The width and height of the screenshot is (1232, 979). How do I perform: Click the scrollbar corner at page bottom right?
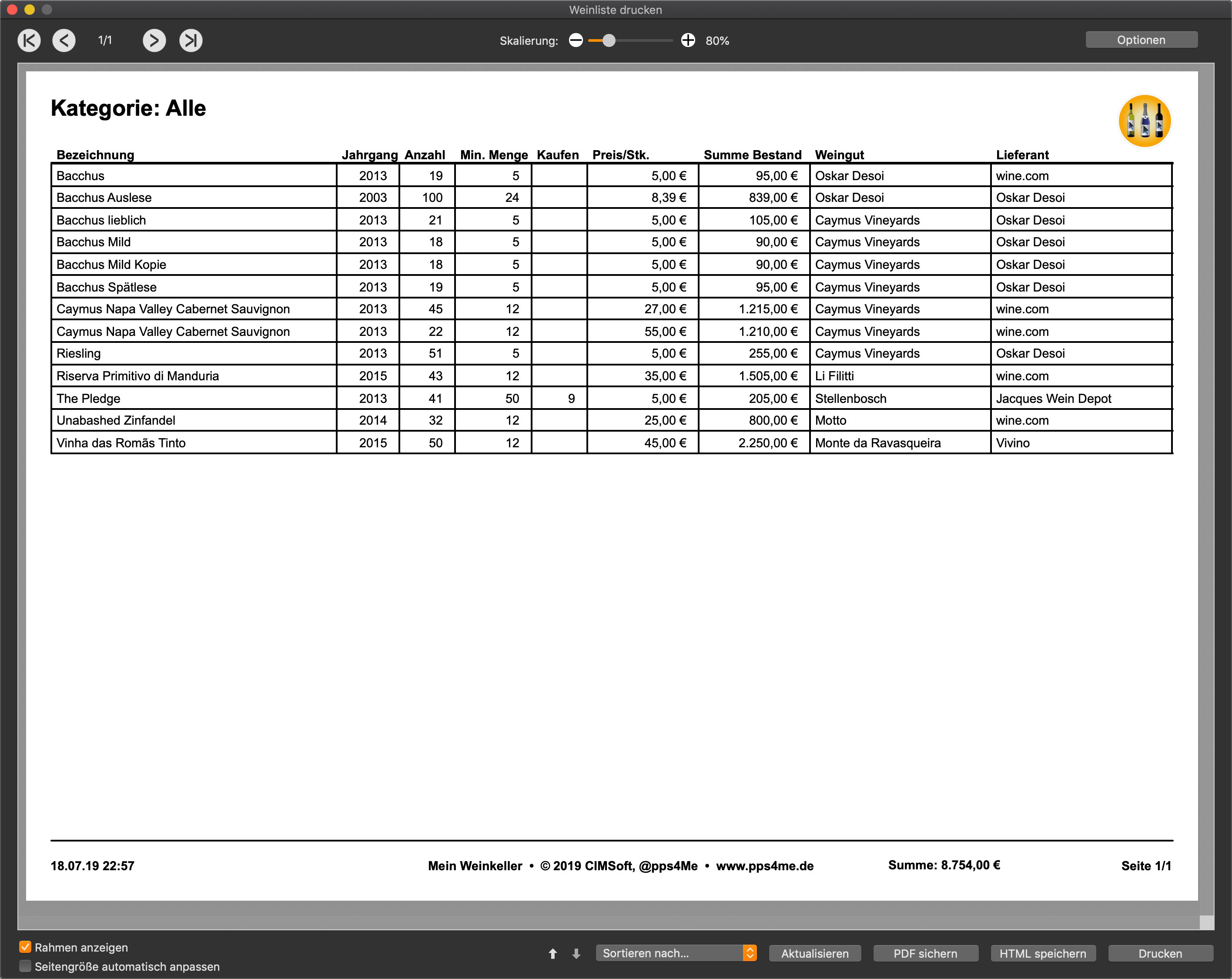[1206, 922]
